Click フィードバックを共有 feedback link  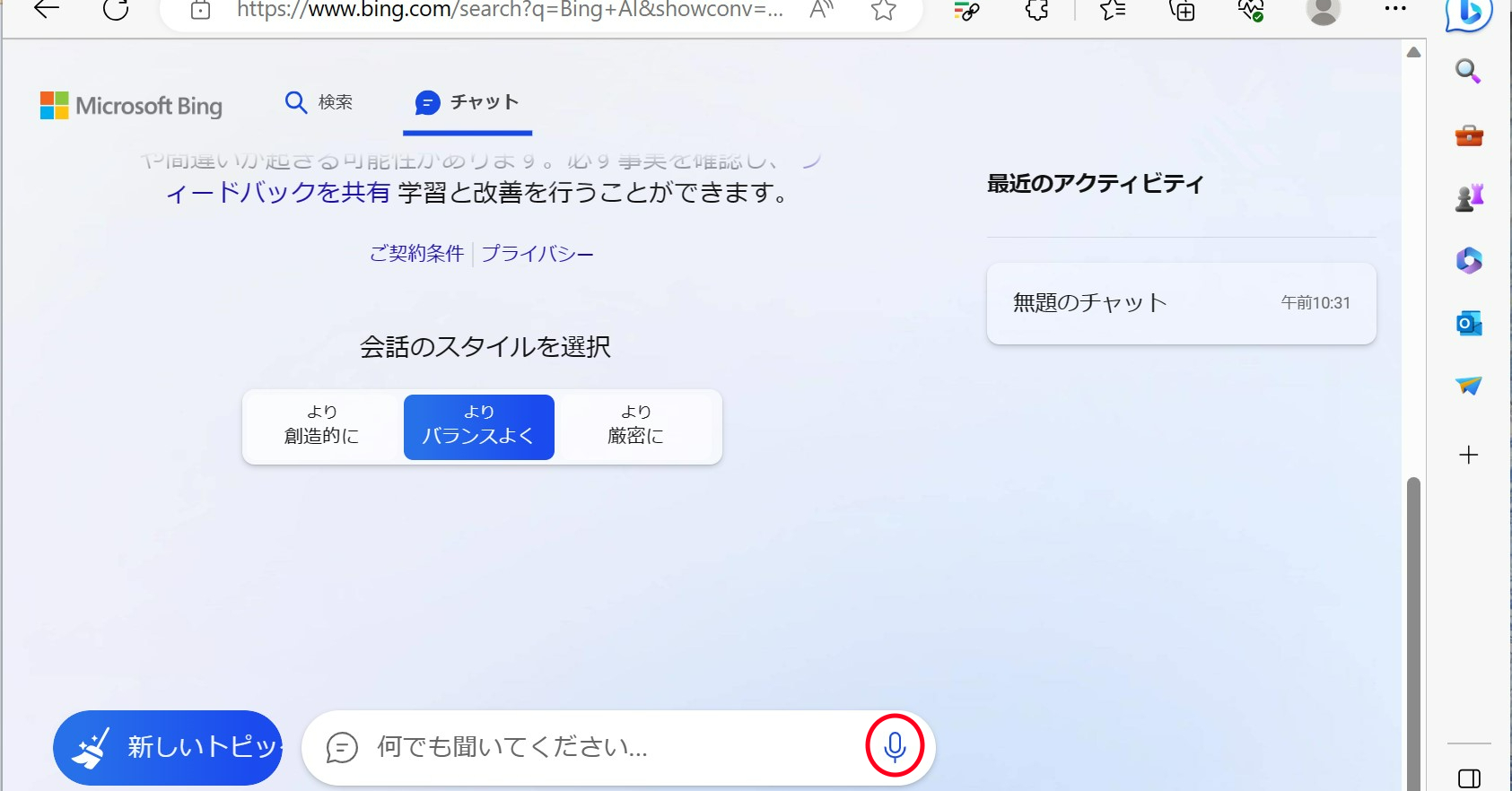point(278,192)
